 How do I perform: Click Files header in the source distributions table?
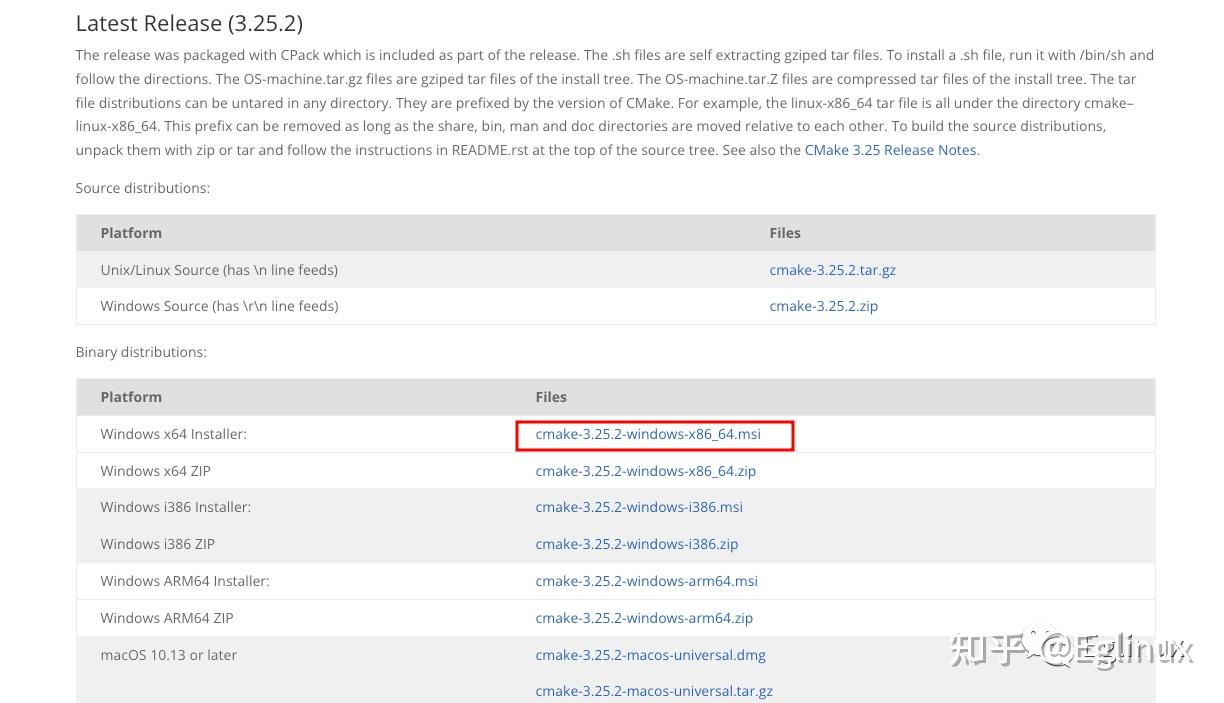(x=785, y=233)
